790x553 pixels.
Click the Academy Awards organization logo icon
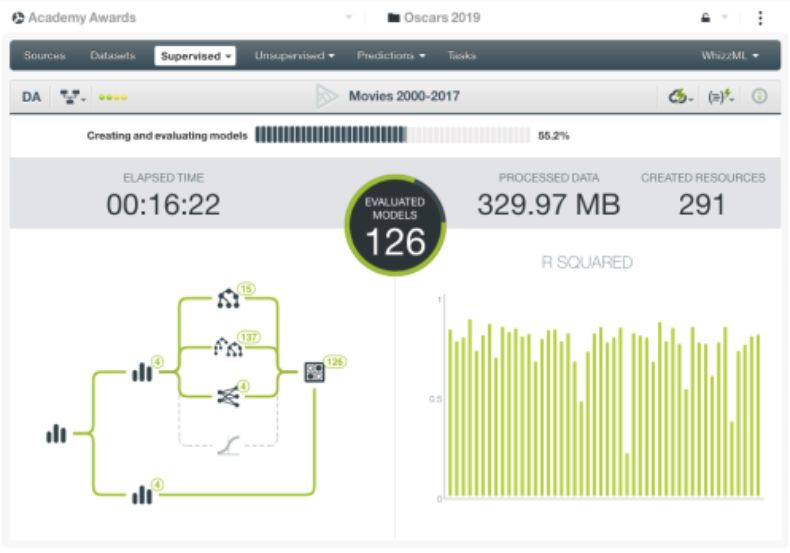[18, 18]
